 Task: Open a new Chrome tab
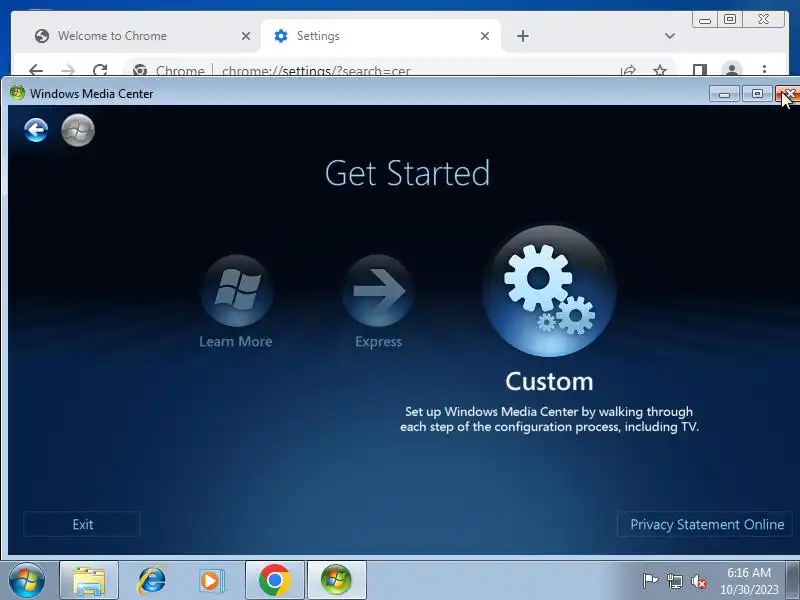point(522,36)
